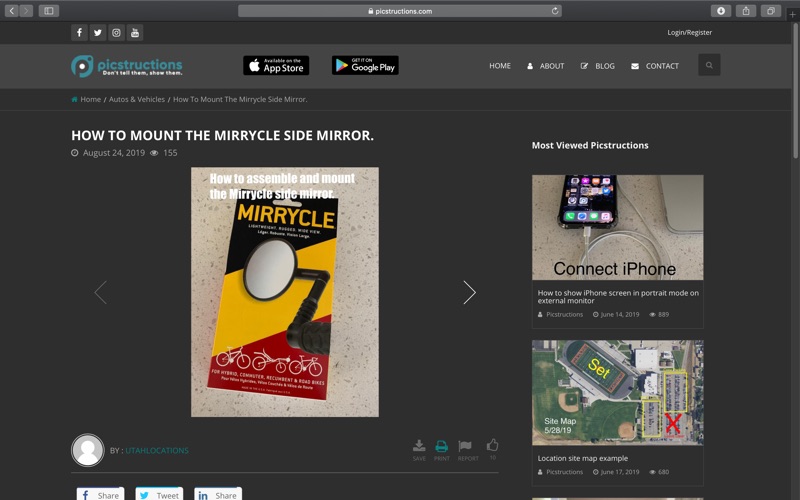This screenshot has height=500, width=800.
Task: Click the 'June 14, 2019' date
Action: pos(619,314)
